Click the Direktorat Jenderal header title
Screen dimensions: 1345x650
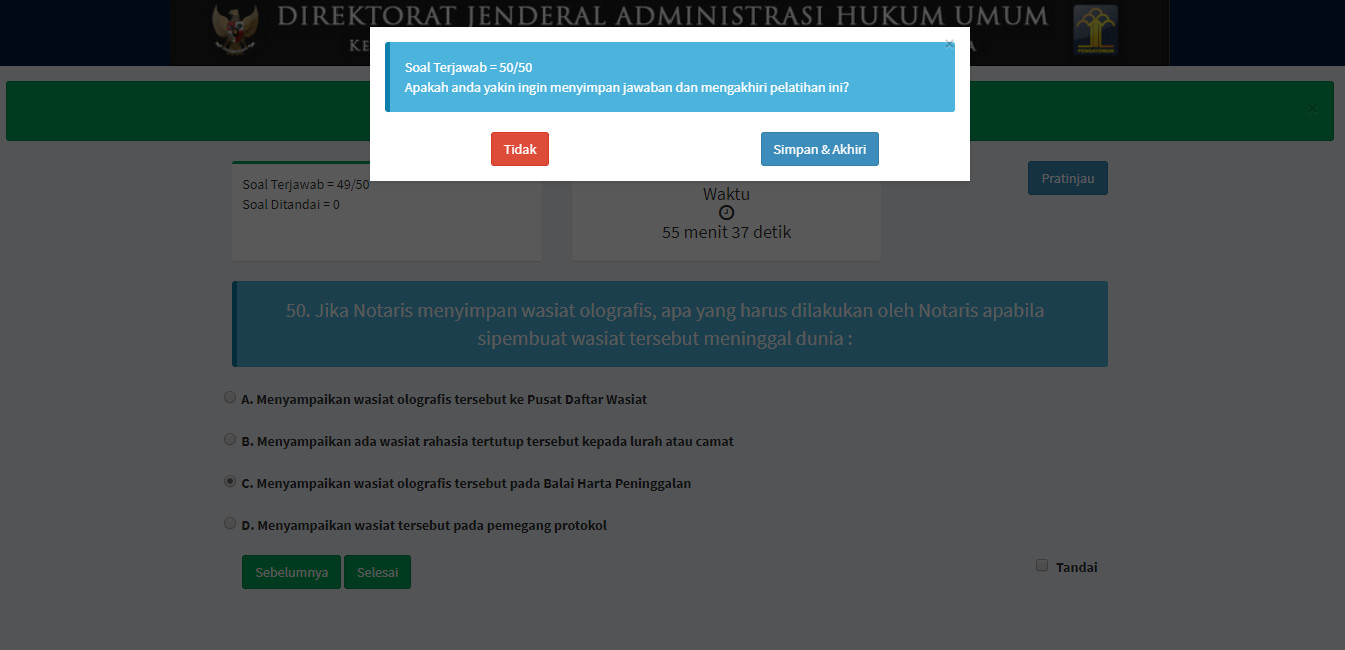(662, 17)
